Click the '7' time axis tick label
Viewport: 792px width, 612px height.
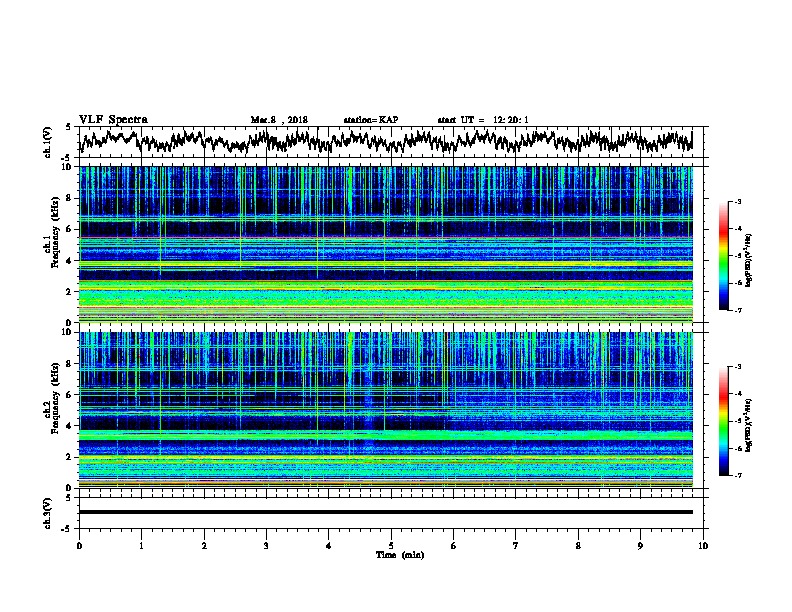coord(516,545)
